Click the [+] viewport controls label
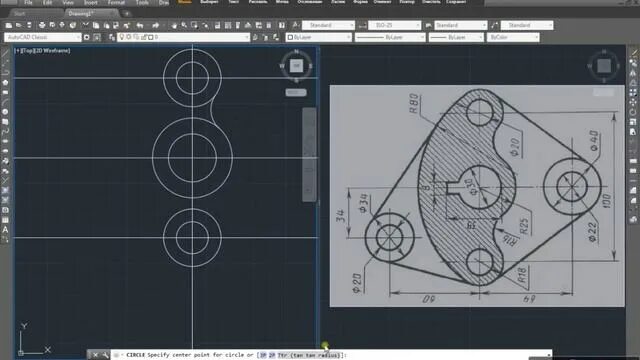Screen dimensions: 640x360 tap(17, 51)
